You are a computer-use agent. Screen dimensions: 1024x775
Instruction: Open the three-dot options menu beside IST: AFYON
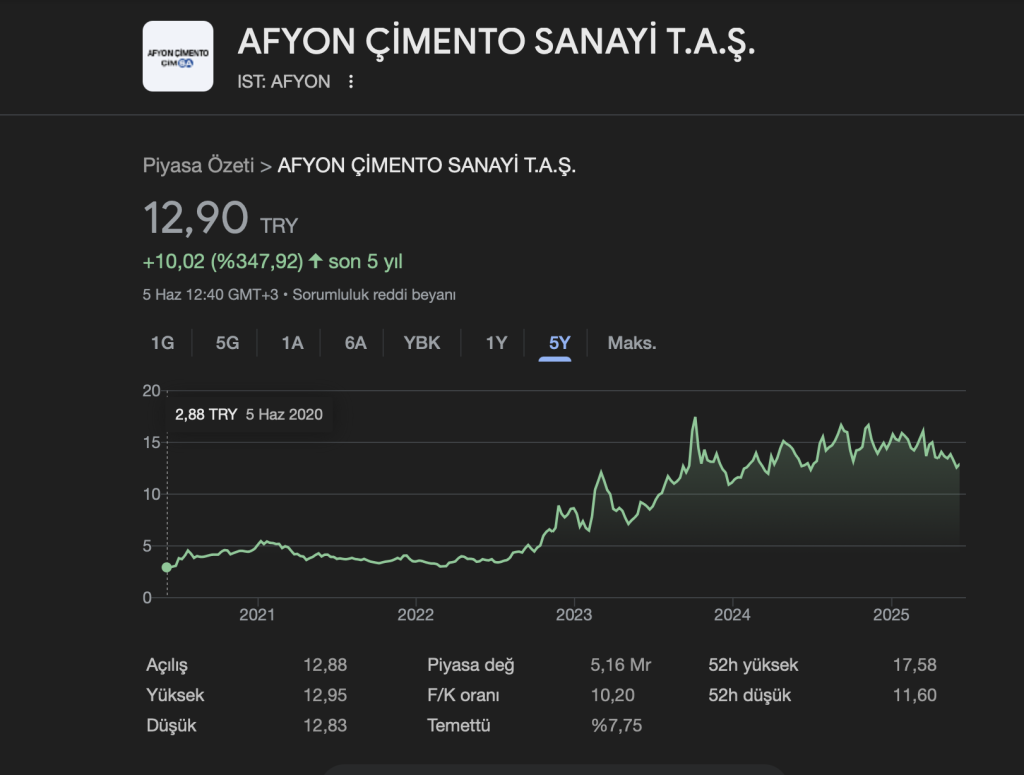tap(350, 82)
